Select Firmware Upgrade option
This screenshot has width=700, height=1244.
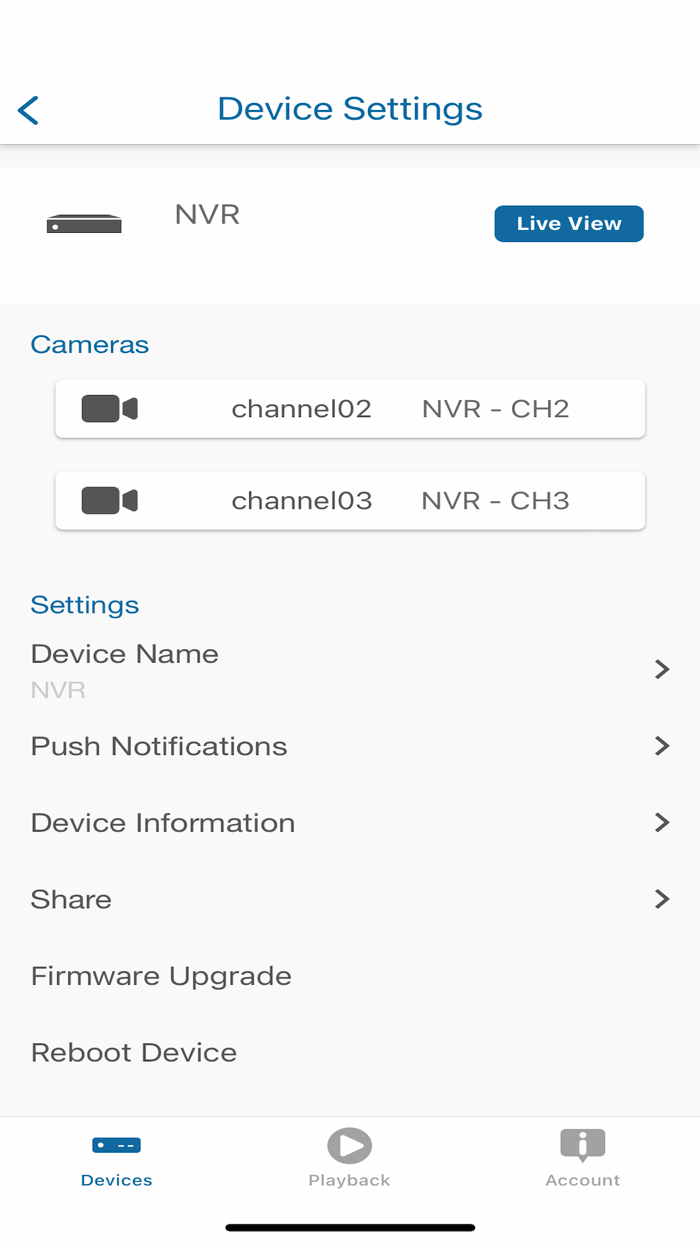[x=161, y=976]
